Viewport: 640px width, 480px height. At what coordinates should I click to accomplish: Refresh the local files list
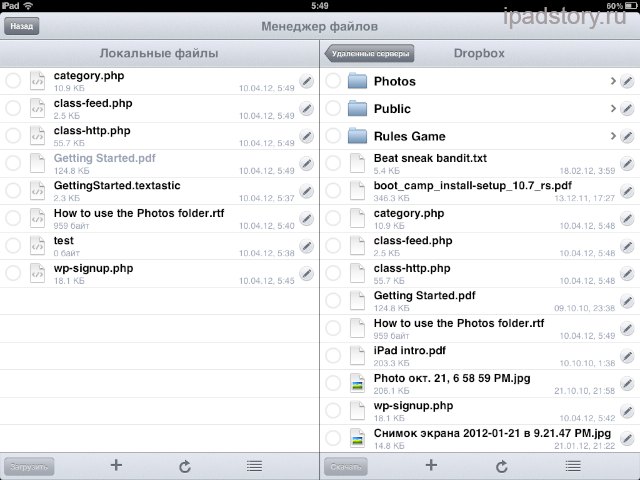tap(185, 466)
